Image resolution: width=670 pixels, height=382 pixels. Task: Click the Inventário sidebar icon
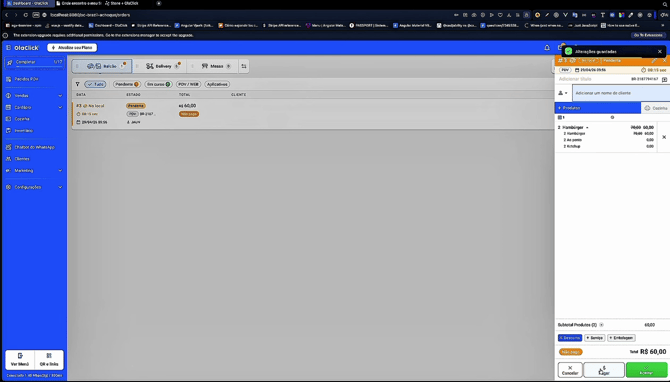[9, 130]
